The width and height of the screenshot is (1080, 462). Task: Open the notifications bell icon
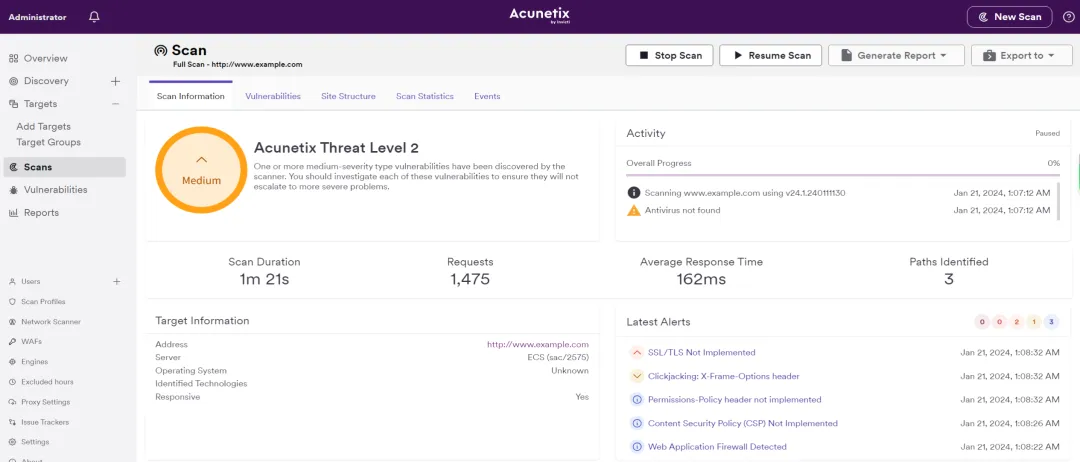(x=94, y=17)
